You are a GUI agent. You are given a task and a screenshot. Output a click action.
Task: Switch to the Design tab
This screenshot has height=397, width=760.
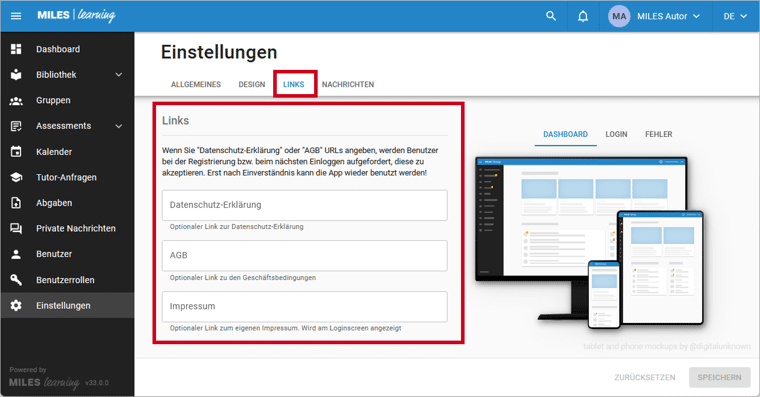[252, 84]
